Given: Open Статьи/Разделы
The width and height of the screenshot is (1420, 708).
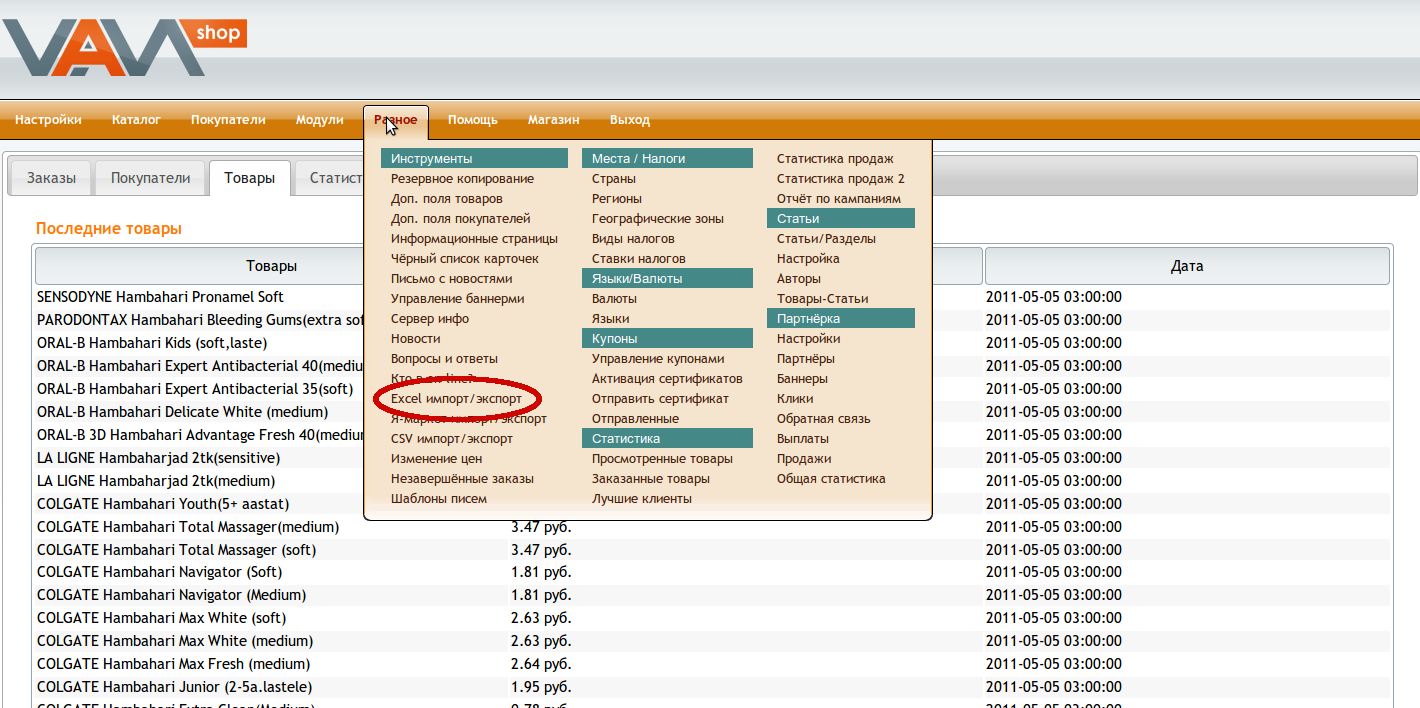Looking at the screenshot, I should pos(826,239).
